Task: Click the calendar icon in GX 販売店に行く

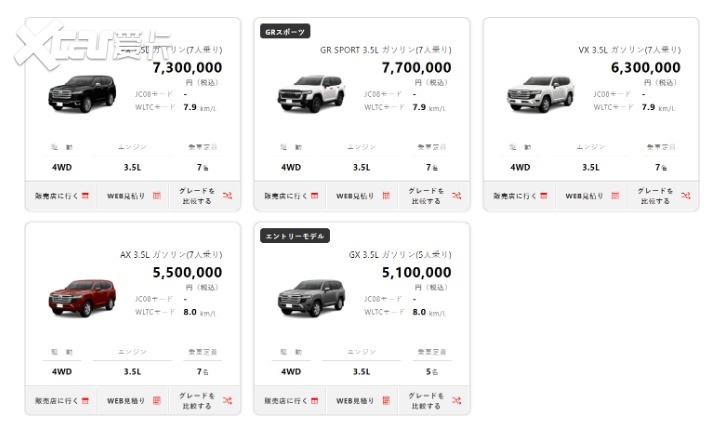Action: click(315, 400)
